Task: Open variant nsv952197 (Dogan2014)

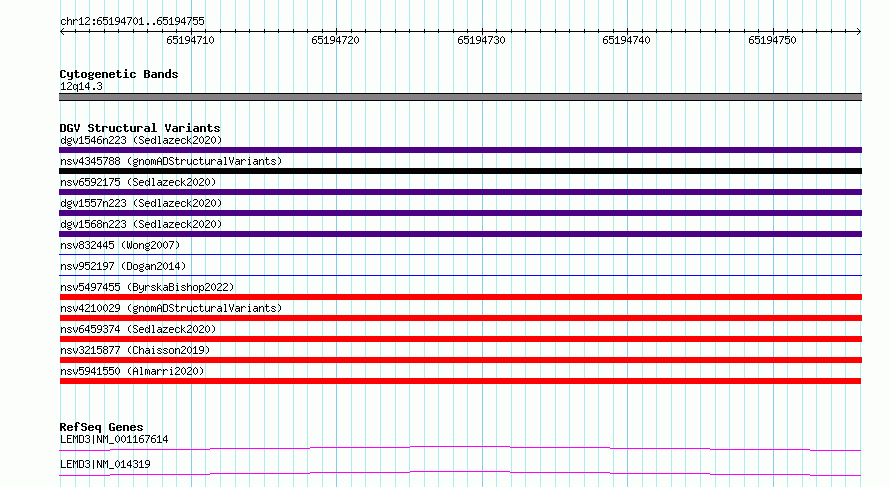Action: [x=123, y=266]
